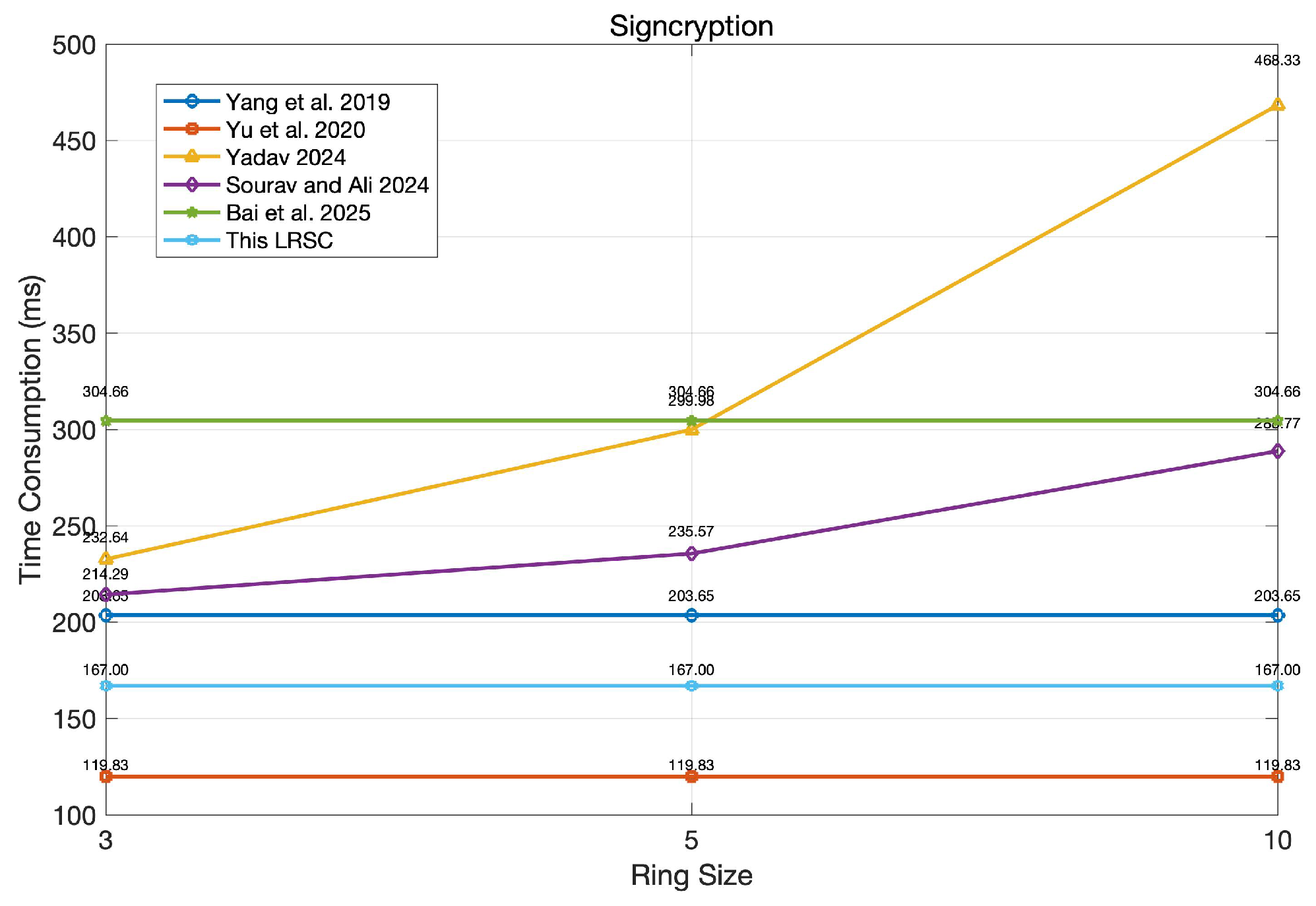Image resolution: width=1316 pixels, height=906 pixels.
Task: Click the Yang et al. 2019 legend circle marker
Action: (191, 102)
